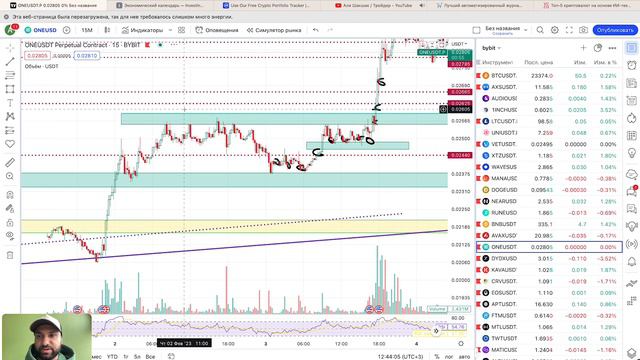This screenshot has height=360, width=640.
Task: Select the ruler measure tool
Action: point(10,162)
